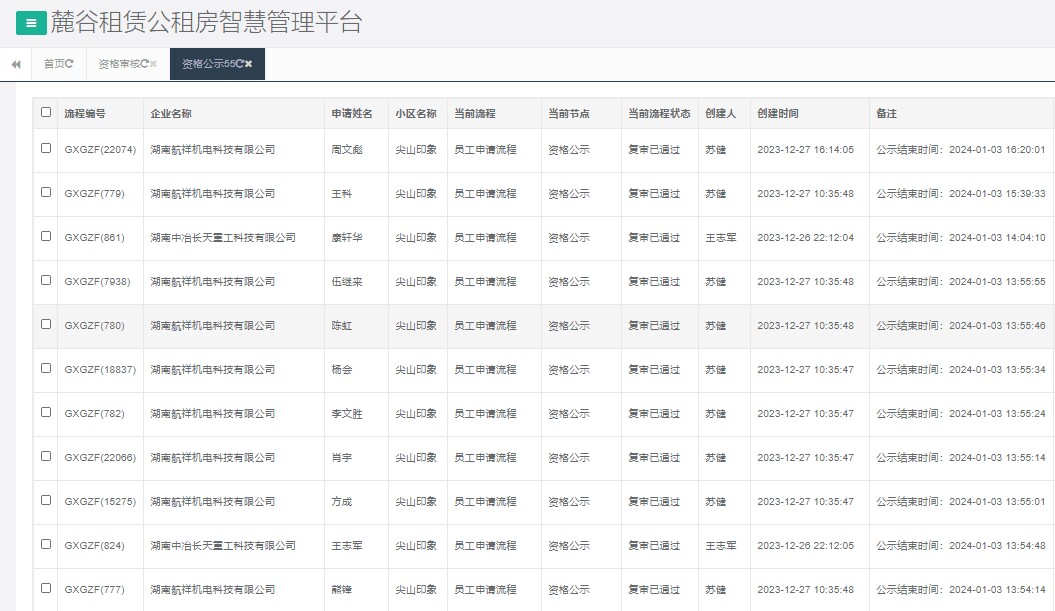The width and height of the screenshot is (1055, 611).
Task: Check the row checkbox for GXGZF(824)
Action: click(x=45, y=545)
